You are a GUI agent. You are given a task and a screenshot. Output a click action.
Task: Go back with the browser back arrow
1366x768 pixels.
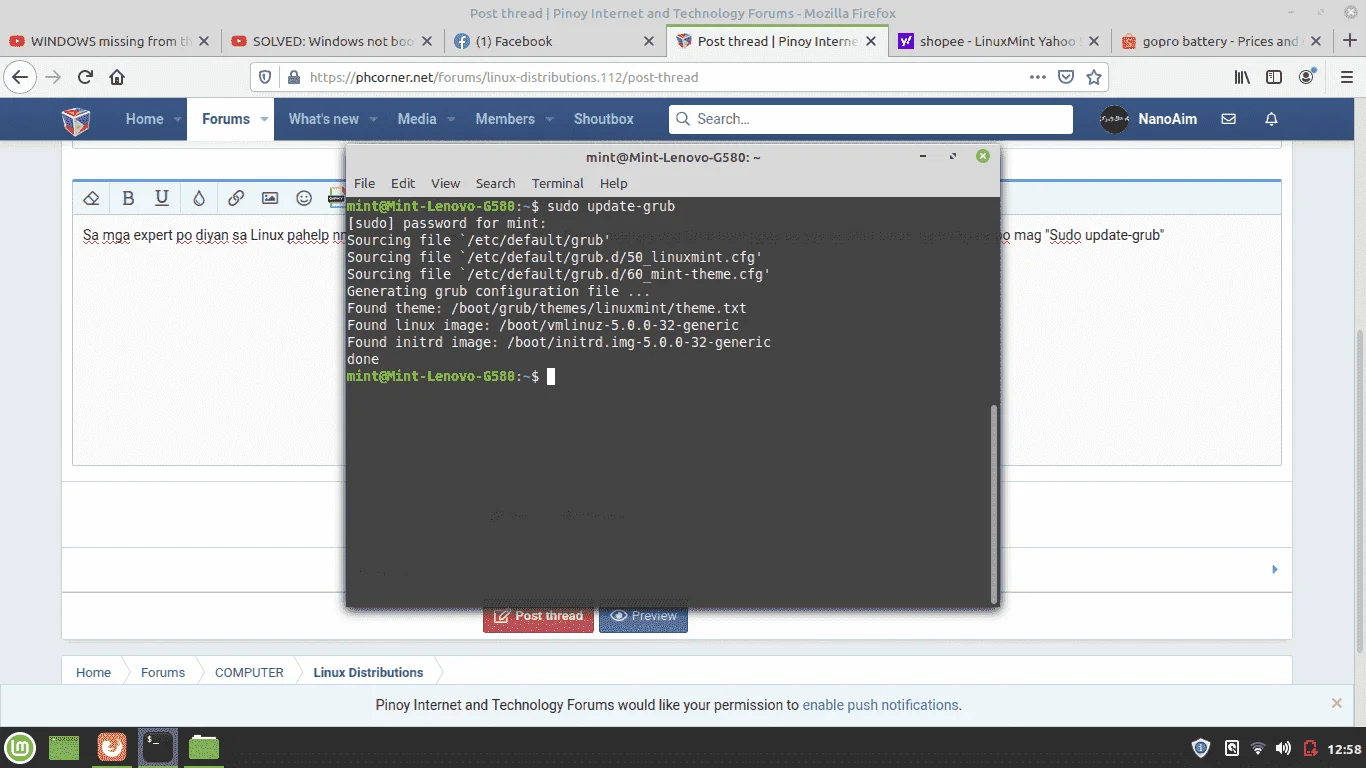pos(21,77)
